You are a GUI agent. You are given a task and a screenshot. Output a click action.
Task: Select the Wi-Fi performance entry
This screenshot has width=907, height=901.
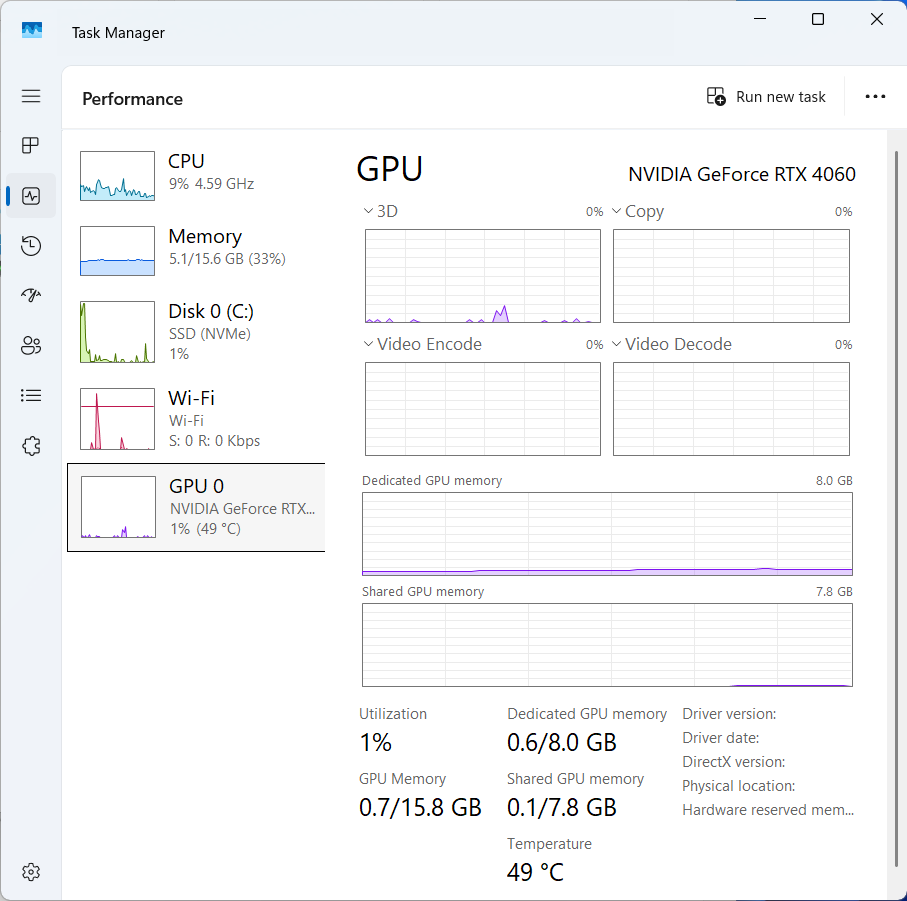click(197, 419)
